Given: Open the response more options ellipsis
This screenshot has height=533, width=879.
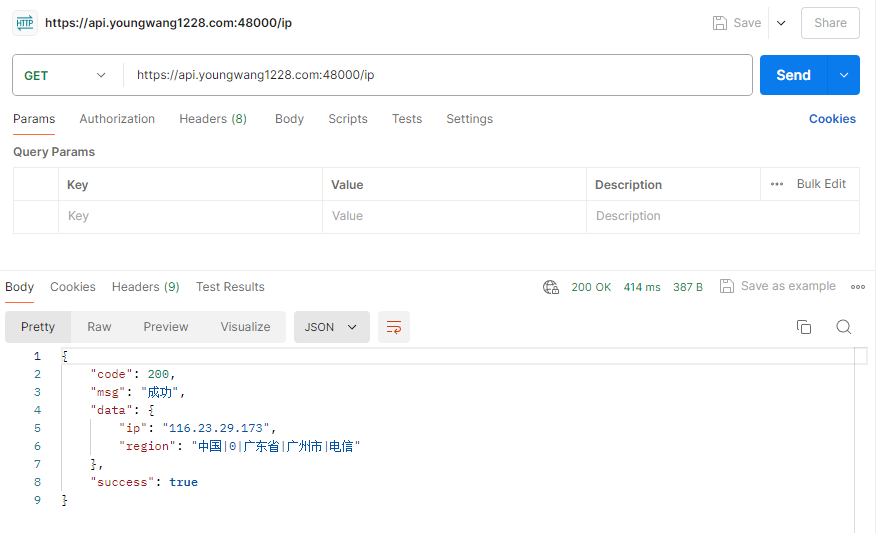Looking at the screenshot, I should point(857,287).
